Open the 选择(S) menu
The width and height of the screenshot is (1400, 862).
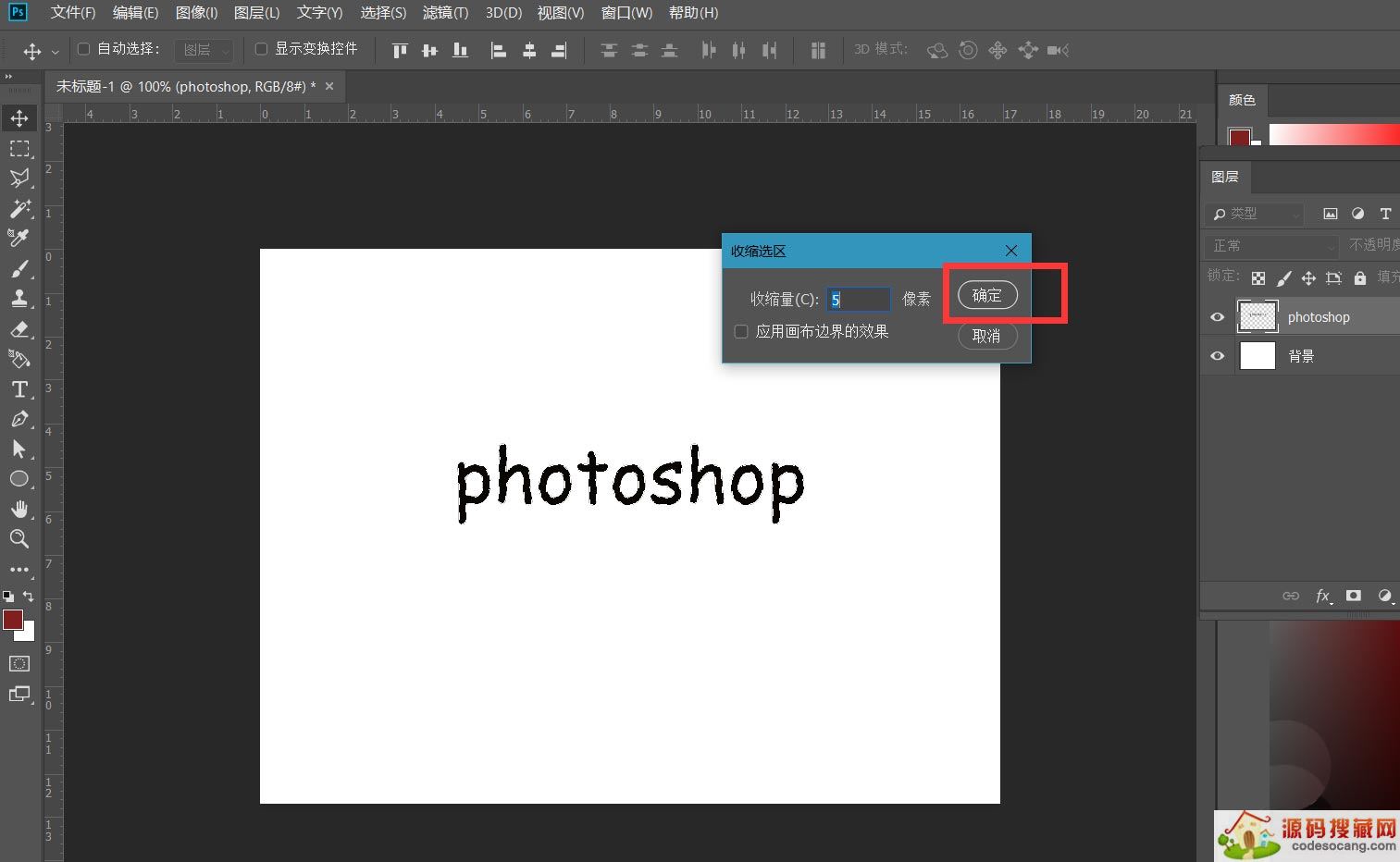[383, 13]
